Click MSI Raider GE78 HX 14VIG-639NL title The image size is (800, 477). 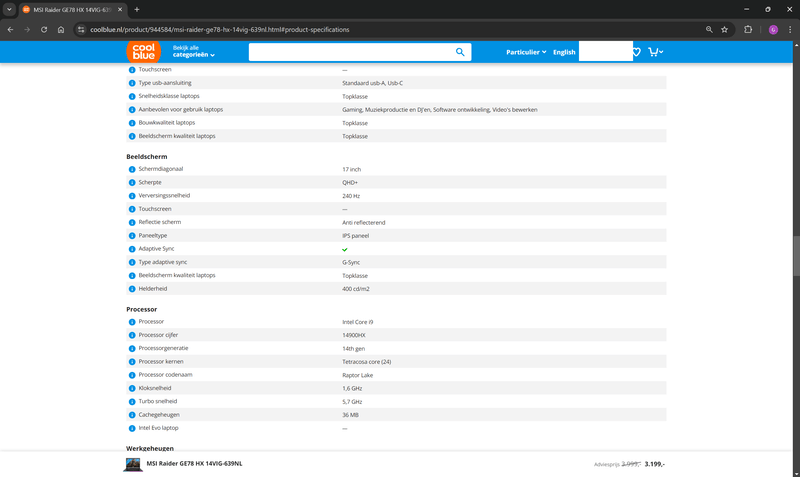(194, 464)
